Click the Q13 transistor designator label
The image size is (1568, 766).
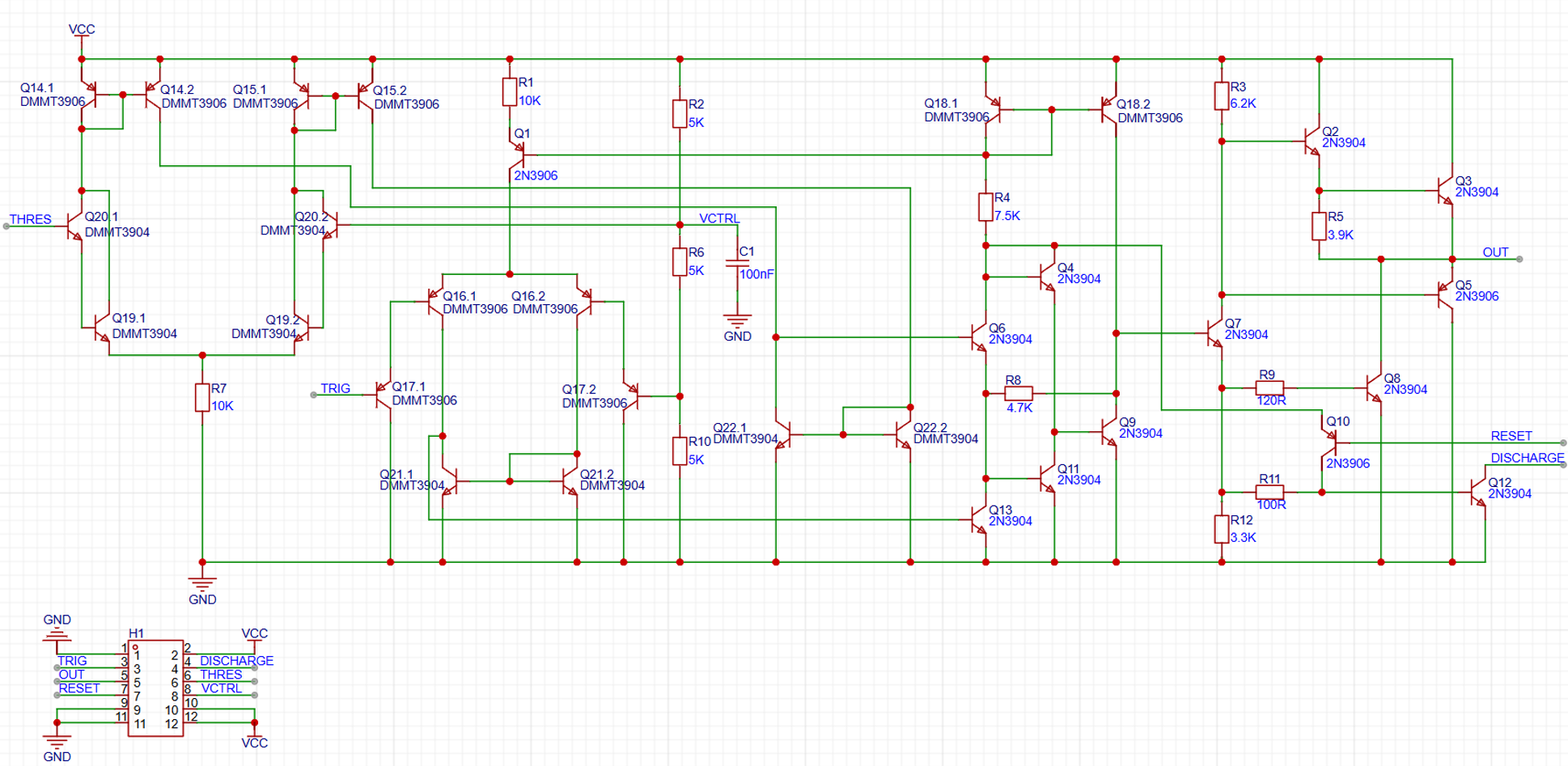[1000, 510]
